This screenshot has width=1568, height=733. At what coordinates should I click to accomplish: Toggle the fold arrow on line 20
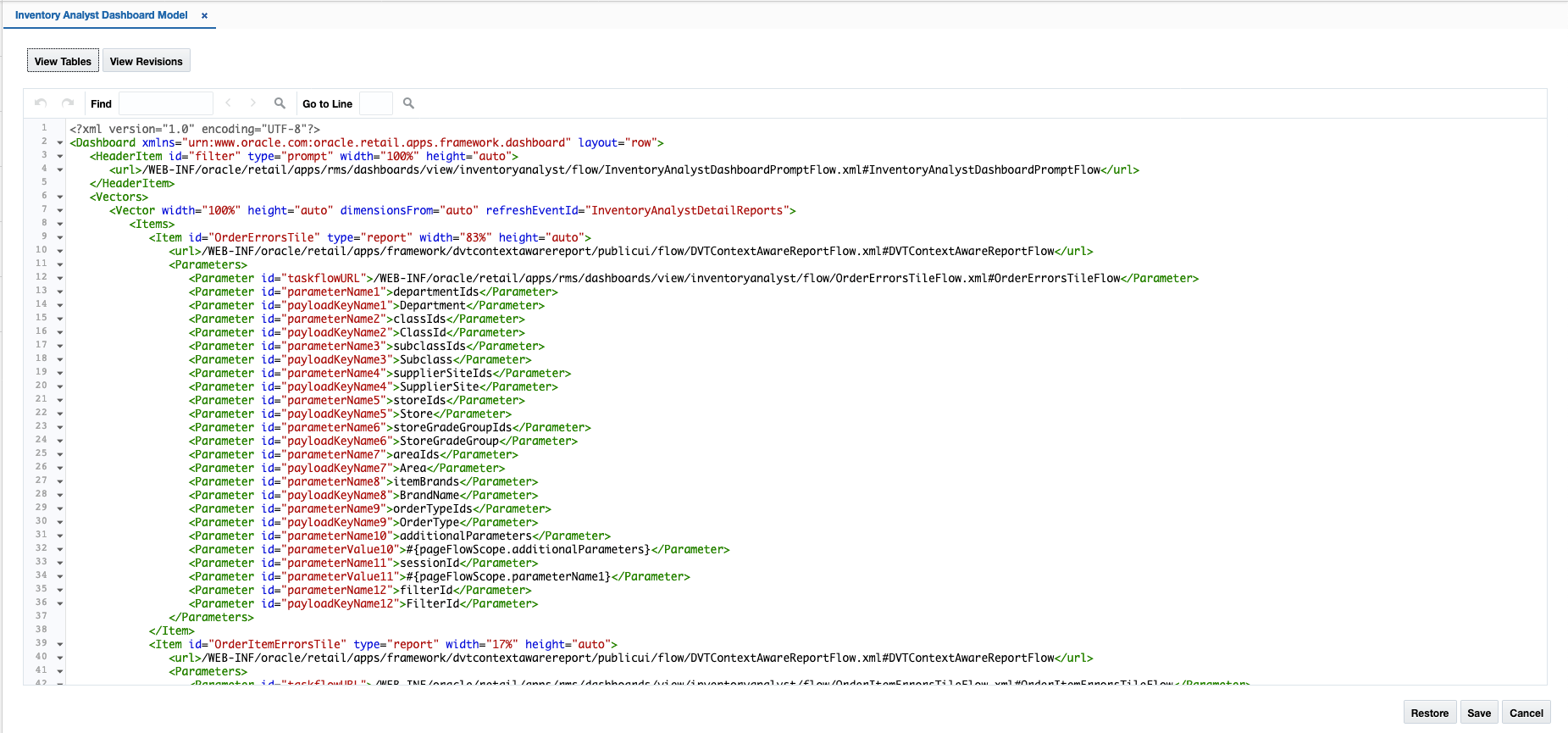(x=59, y=387)
